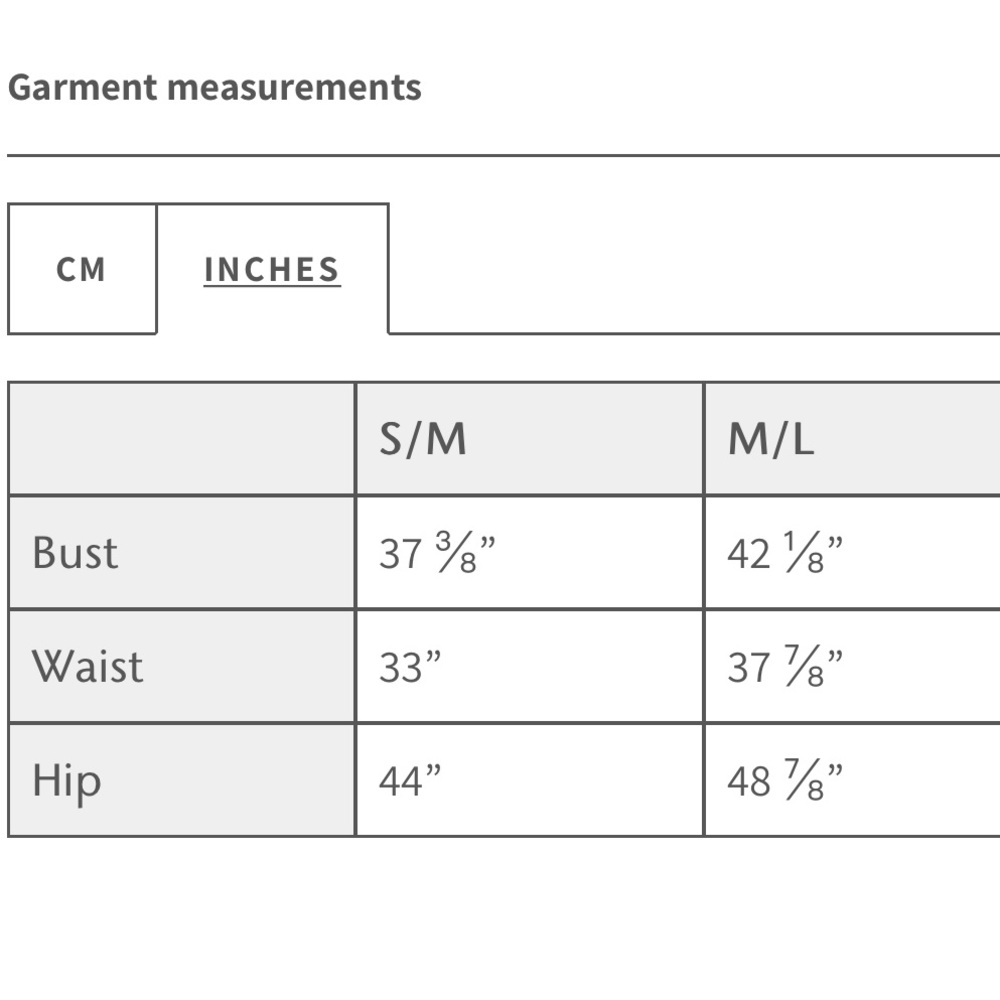Select the M/L waist value 37 7/8
The image size is (1000, 1000).
[785, 666]
